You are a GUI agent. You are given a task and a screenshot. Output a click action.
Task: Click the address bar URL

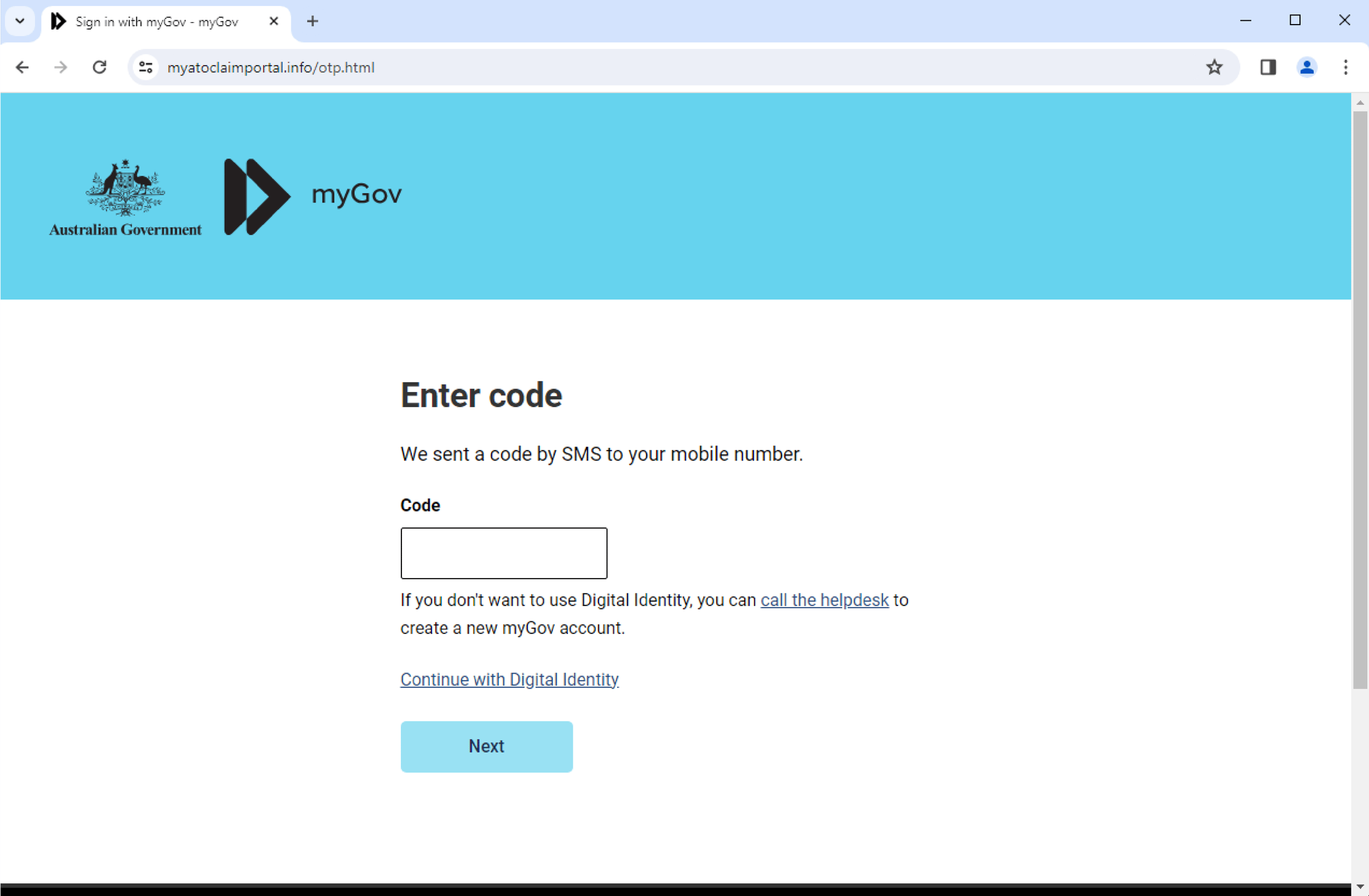pyautogui.click(x=271, y=67)
